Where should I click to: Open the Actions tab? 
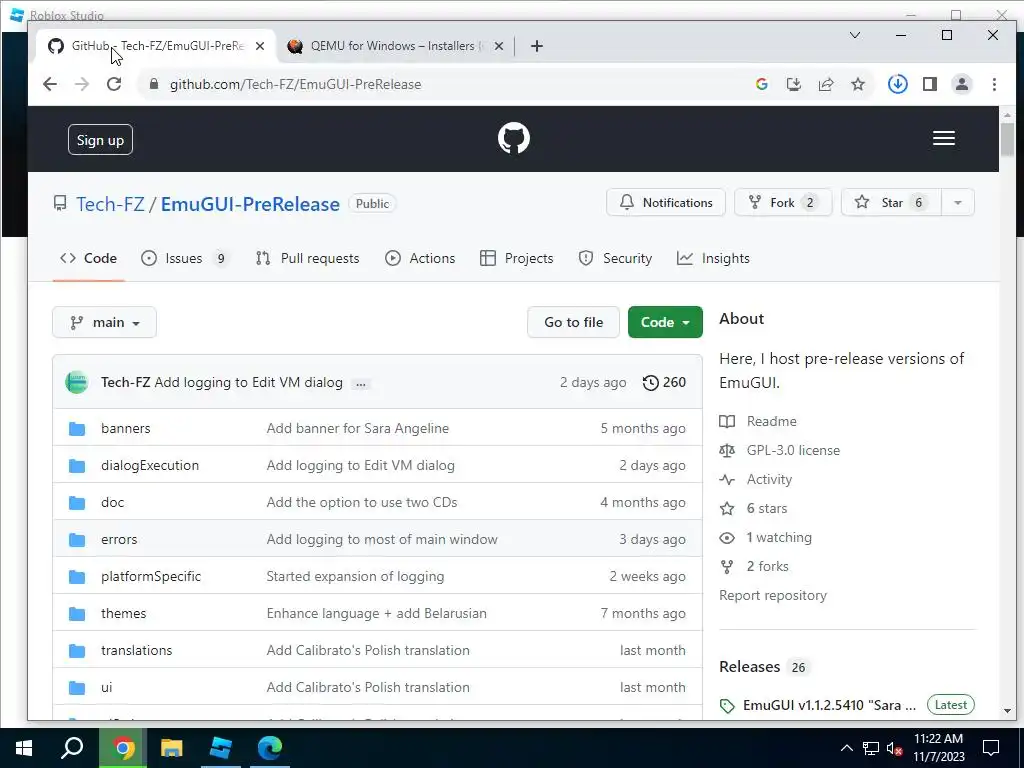click(x=420, y=259)
